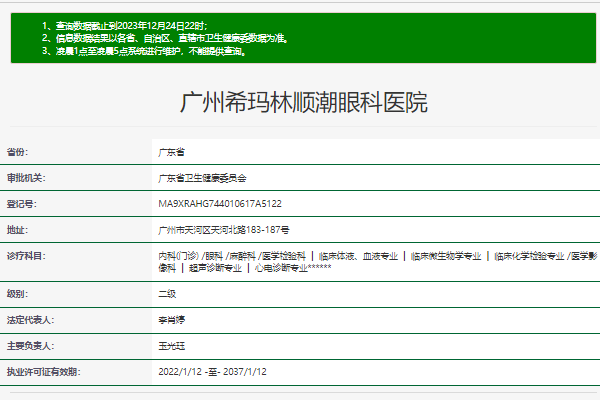Click the 级别 label

(17, 294)
